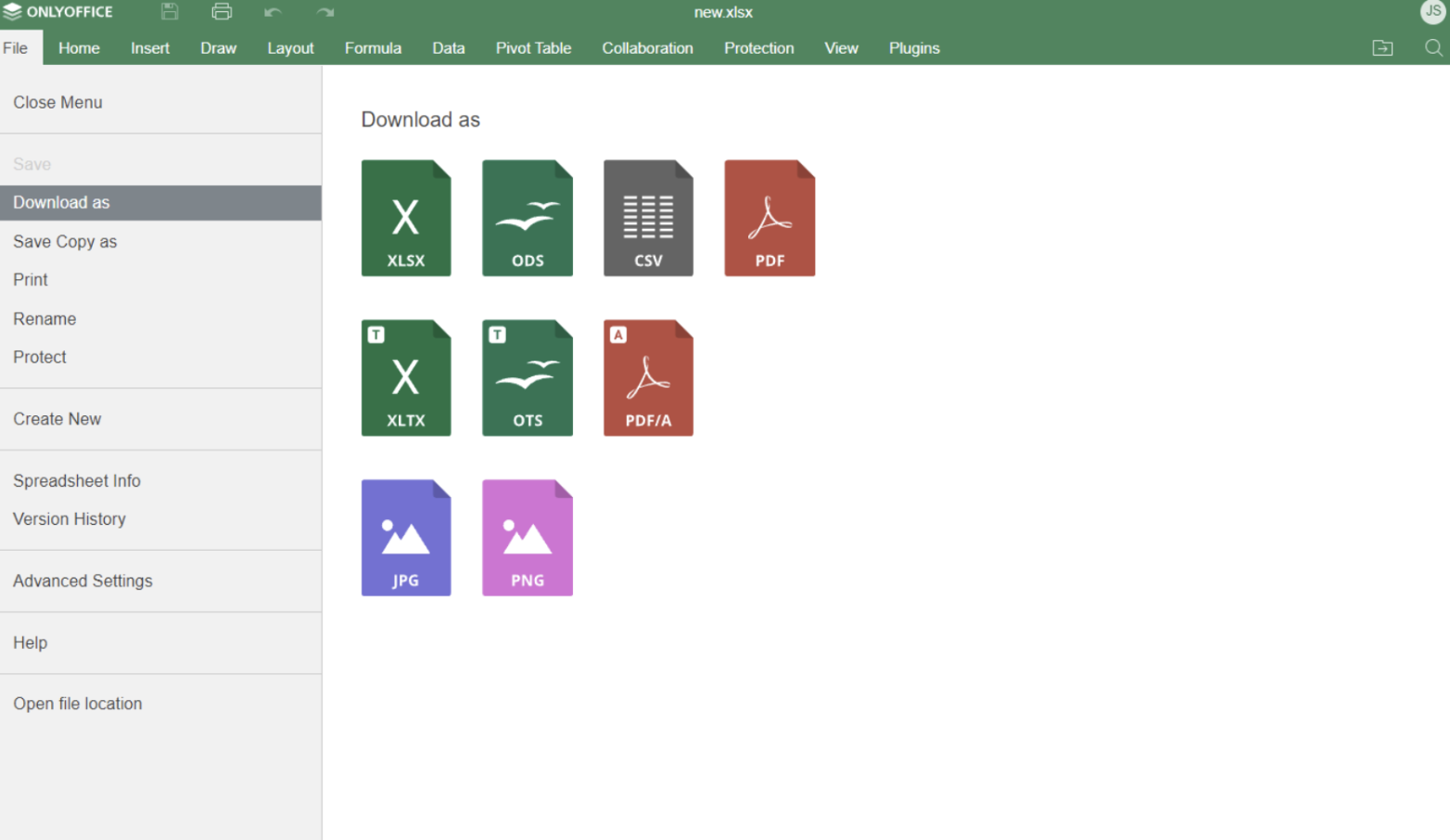The width and height of the screenshot is (1450, 840).
Task: Click the ONLYOFFICE logo
Action: [x=57, y=12]
